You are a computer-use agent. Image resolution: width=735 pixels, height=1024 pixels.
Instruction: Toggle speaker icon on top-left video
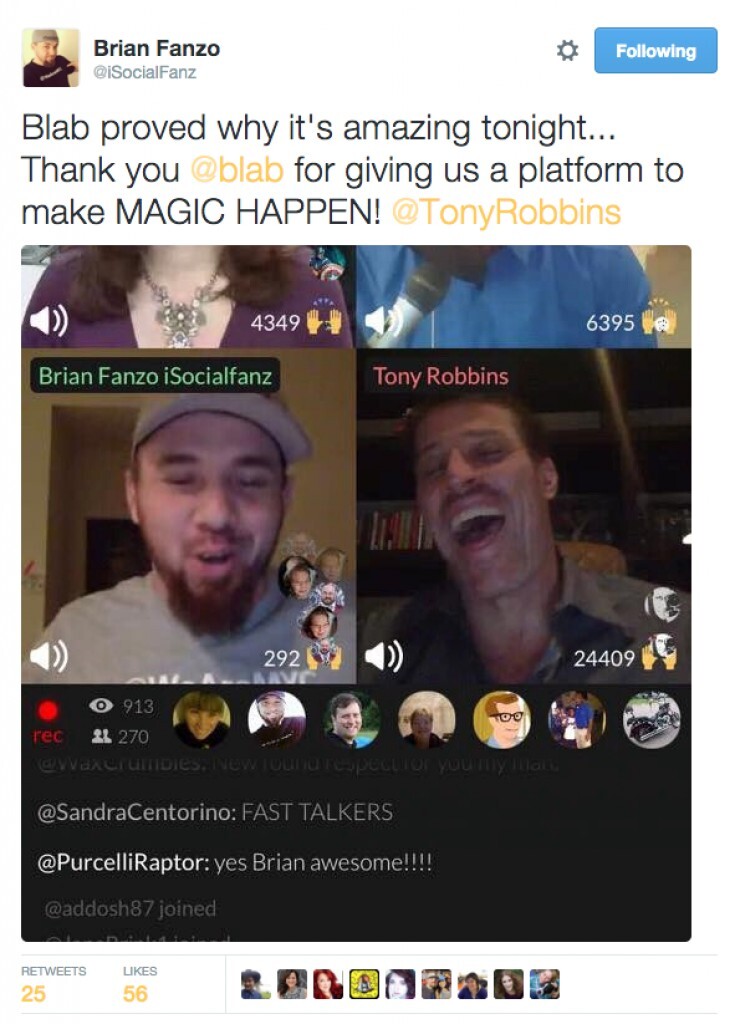[x=49, y=321]
